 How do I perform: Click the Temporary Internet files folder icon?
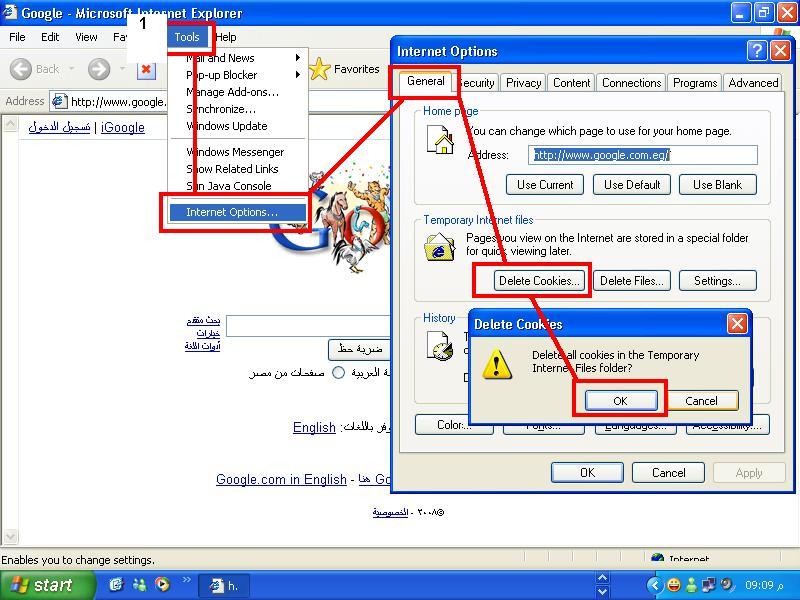[439, 247]
